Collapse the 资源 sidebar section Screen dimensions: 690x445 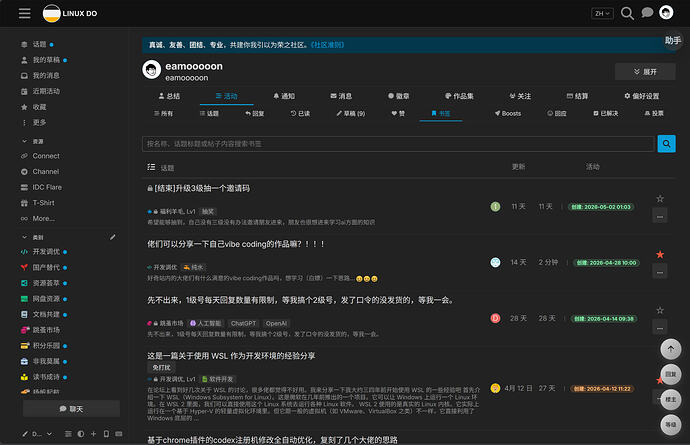point(33,141)
